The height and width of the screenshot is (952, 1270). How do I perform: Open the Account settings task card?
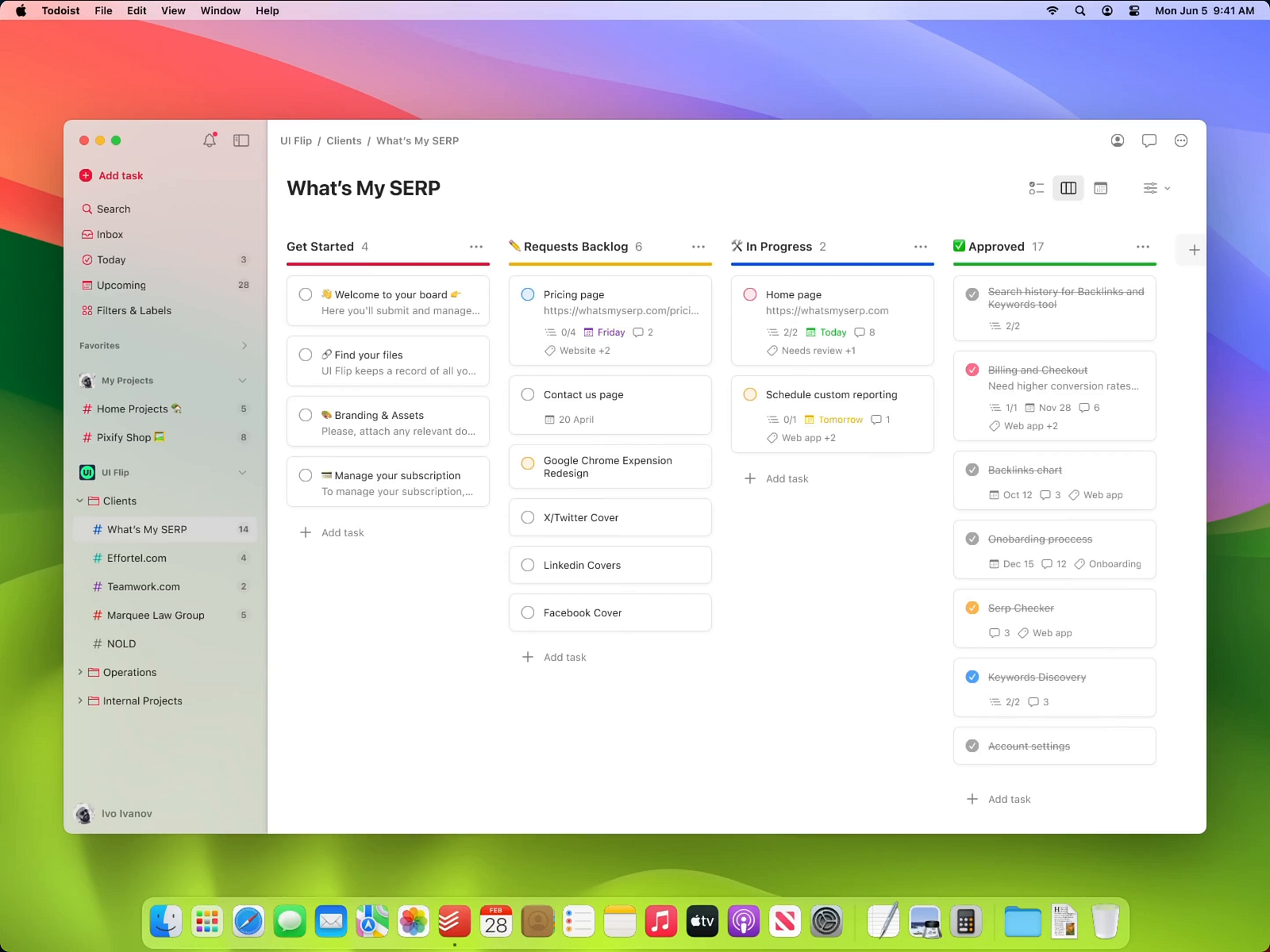(1054, 746)
